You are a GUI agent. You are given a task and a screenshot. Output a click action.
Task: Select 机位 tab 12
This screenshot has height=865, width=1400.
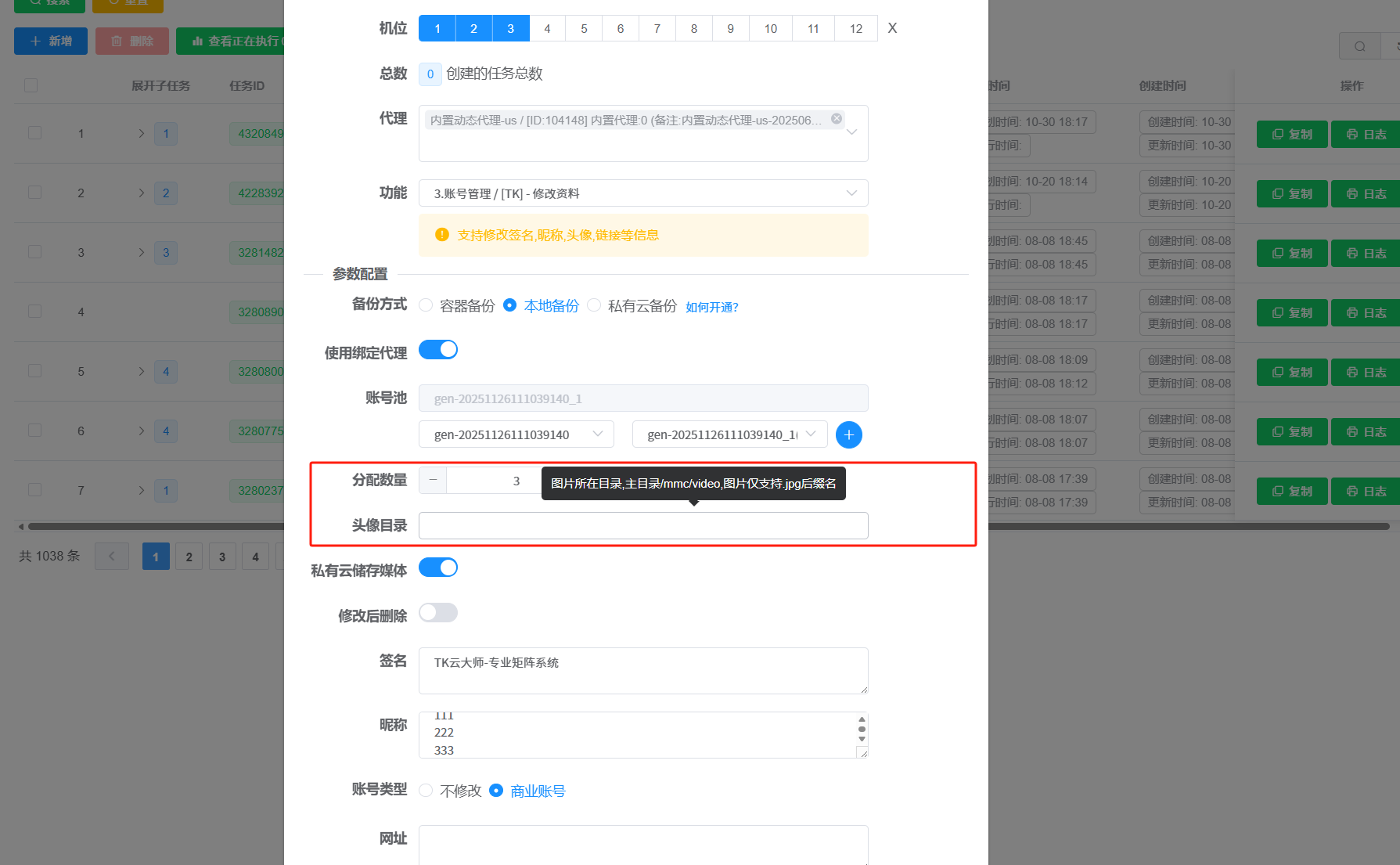point(855,27)
